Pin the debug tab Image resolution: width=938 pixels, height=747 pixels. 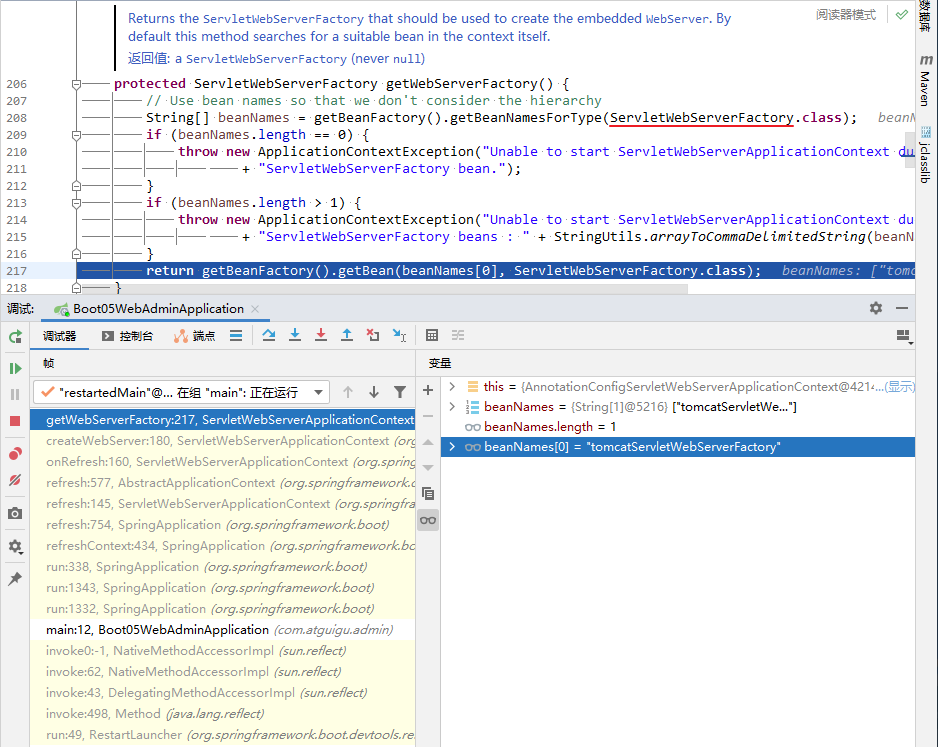tap(16, 578)
